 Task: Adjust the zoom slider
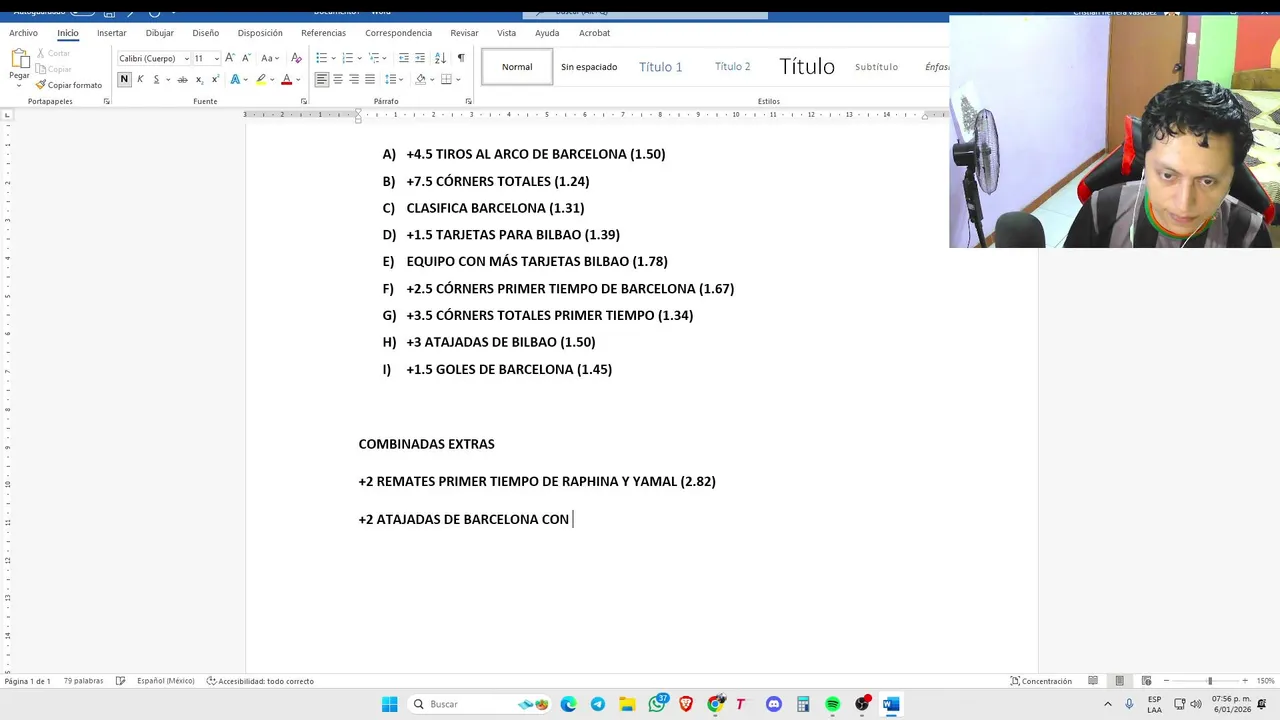[x=1209, y=681]
